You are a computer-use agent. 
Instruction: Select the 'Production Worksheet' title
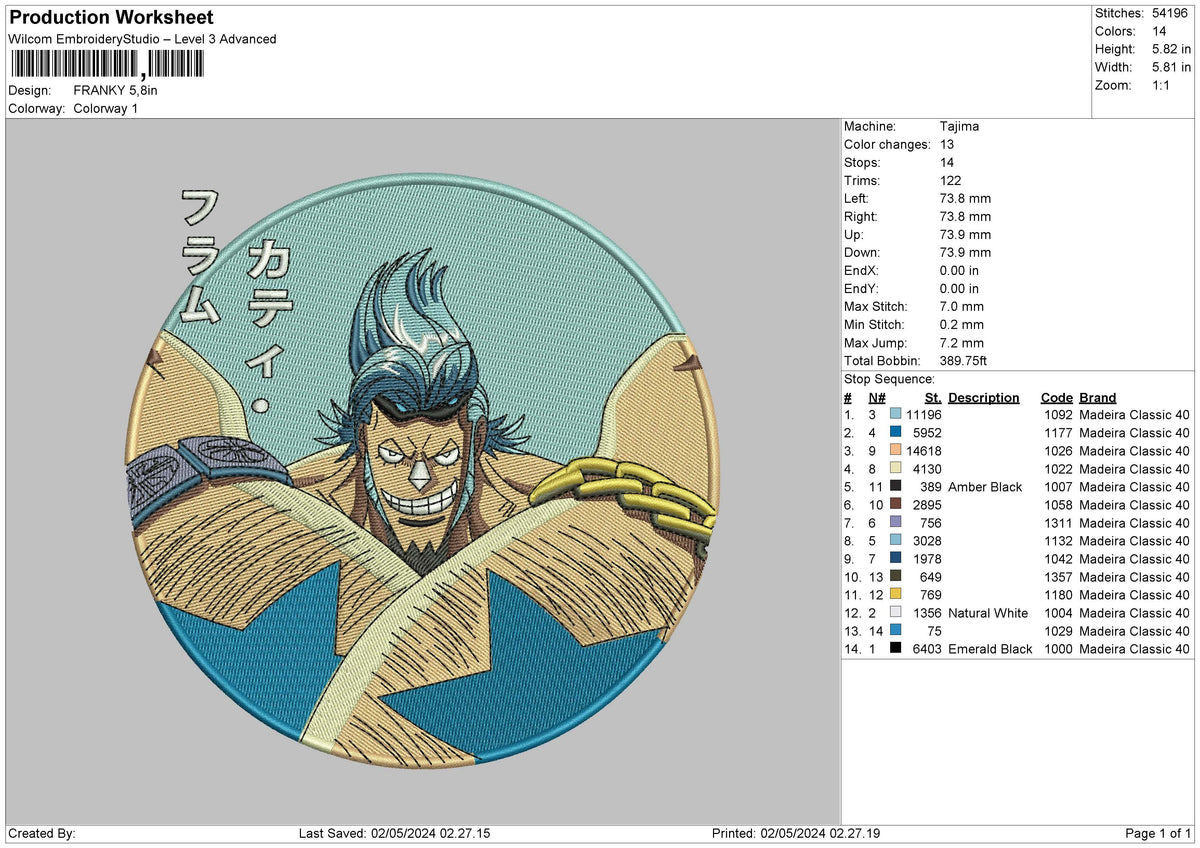111,18
